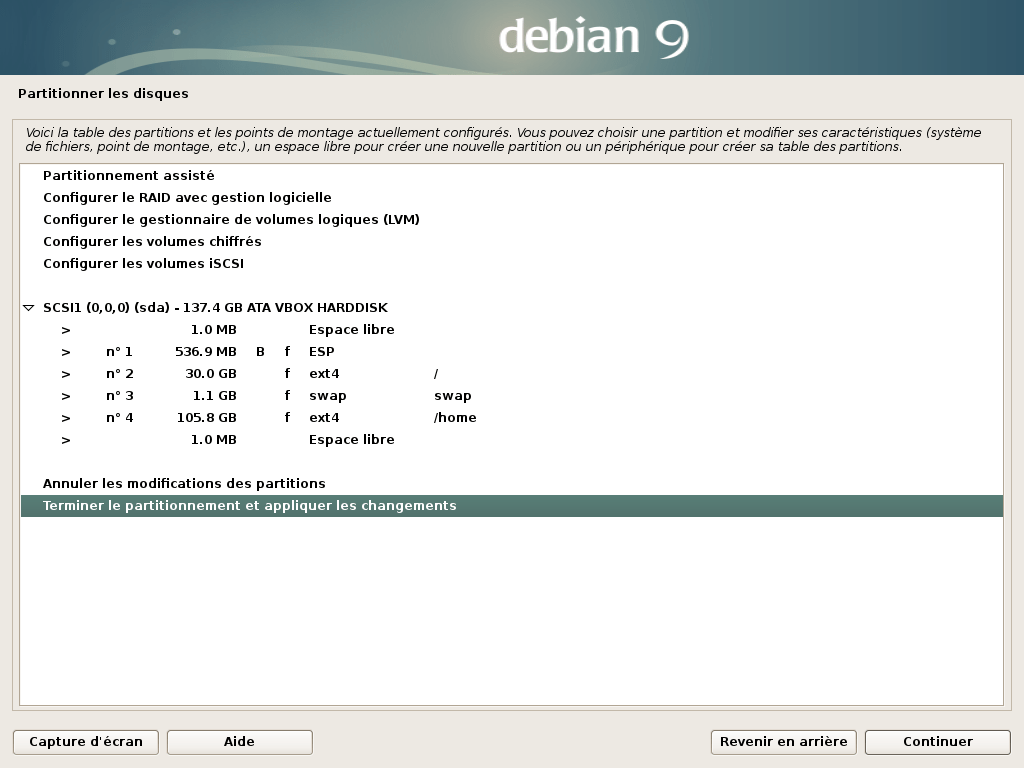Viewport: 1024px width, 768px height.
Task: Choose Annuler les modifications des partitions
Action: click(x=512, y=484)
